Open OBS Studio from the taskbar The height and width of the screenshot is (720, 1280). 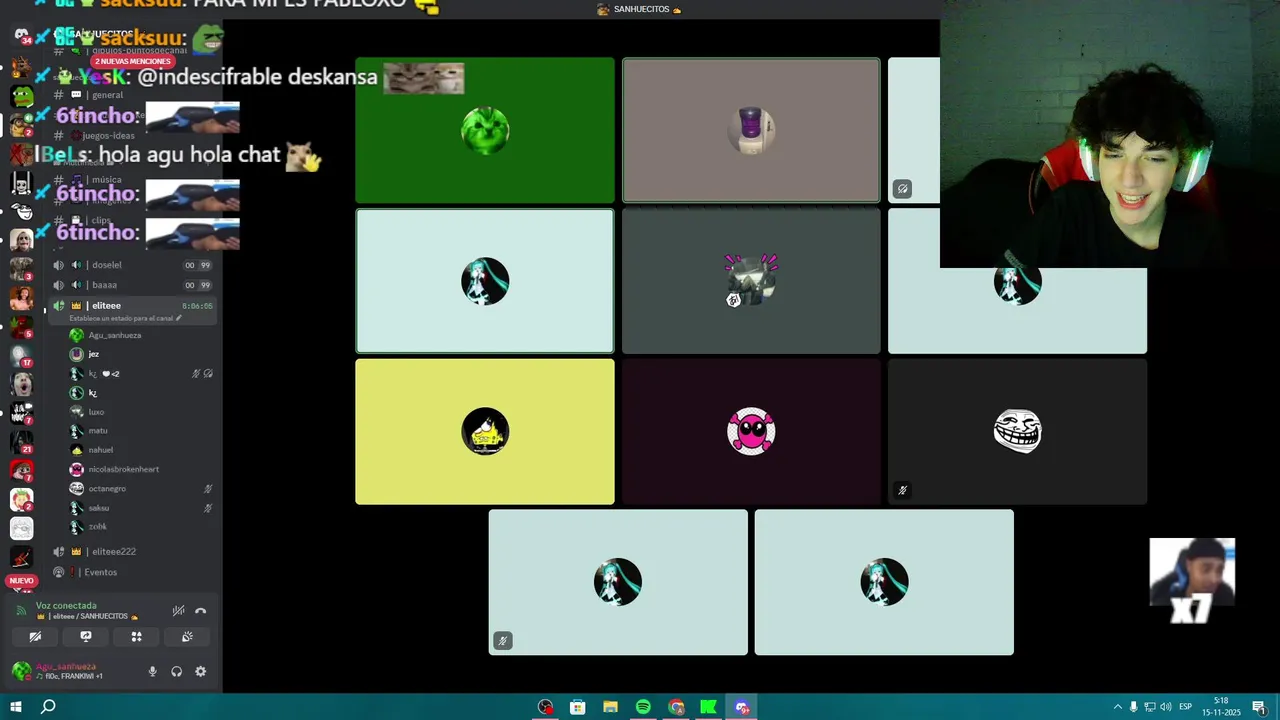pos(545,707)
